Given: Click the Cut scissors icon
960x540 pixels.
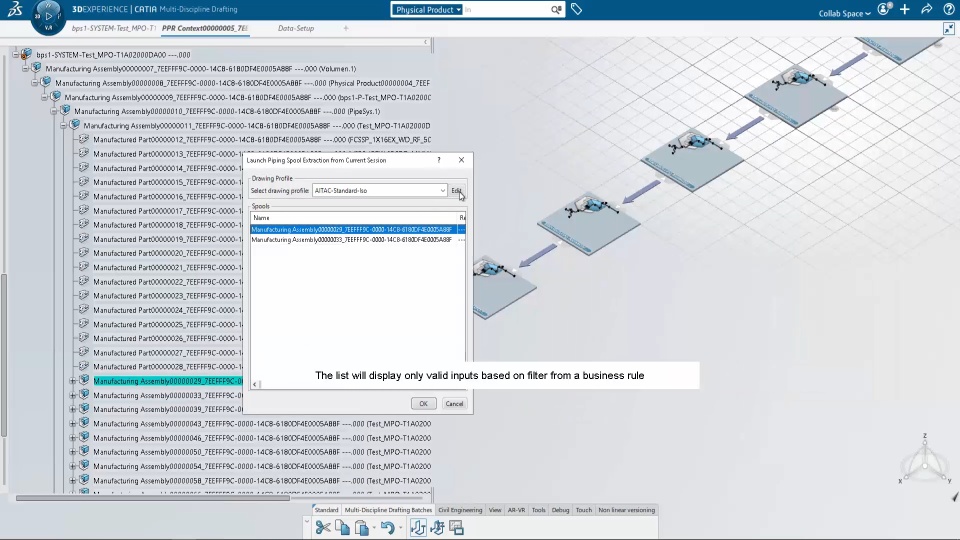Looking at the screenshot, I should tap(323, 527).
